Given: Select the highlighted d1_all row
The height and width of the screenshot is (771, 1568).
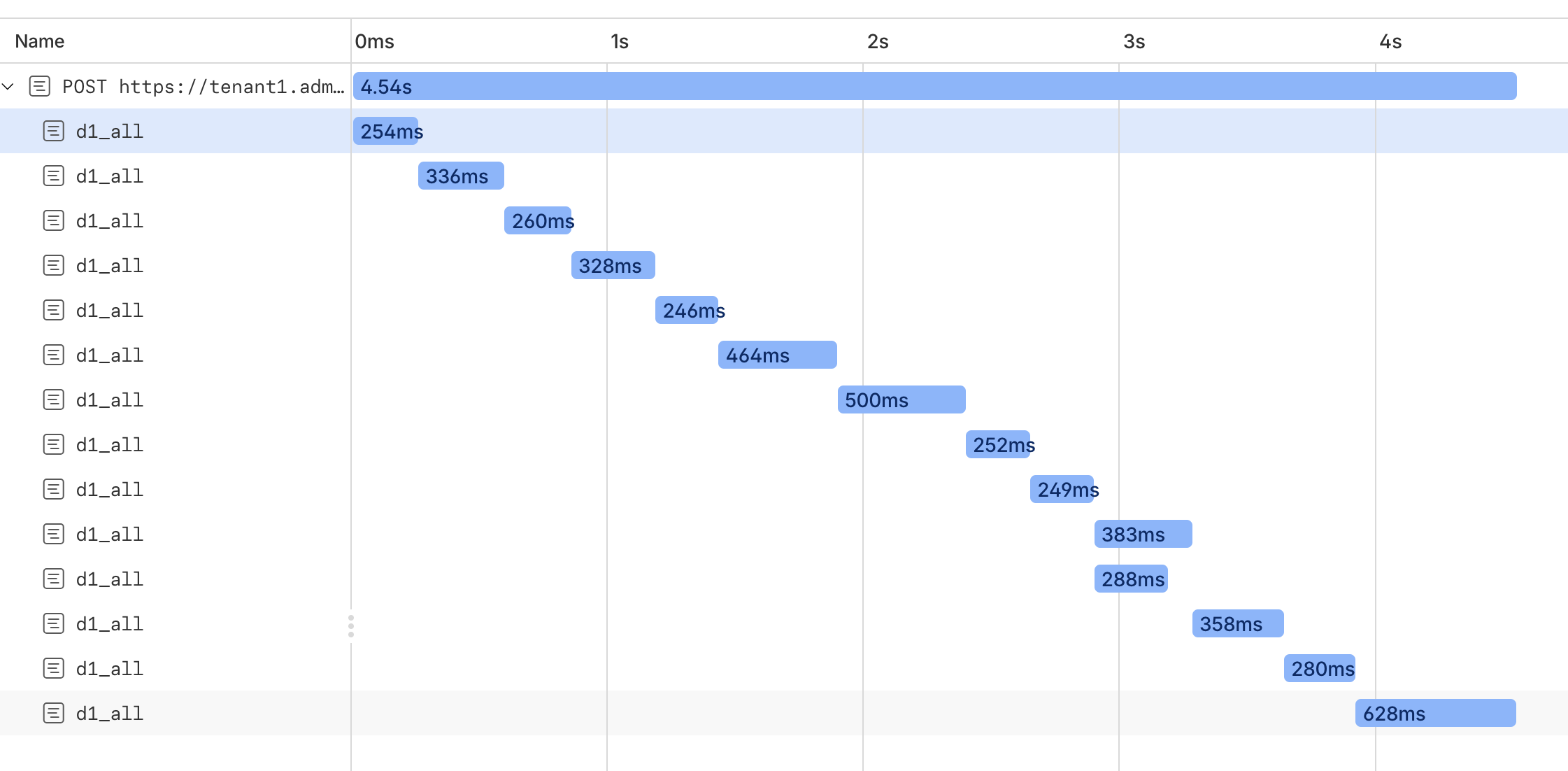Looking at the screenshot, I should [x=175, y=131].
